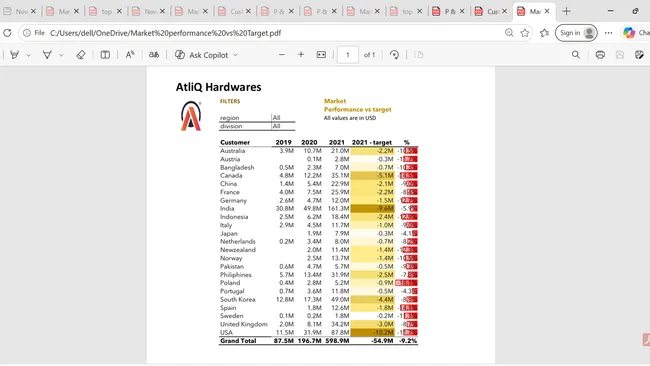Image resolution: width=650 pixels, height=366 pixels.
Task: Click the Translate icon in PDF toolbar
Action: click(154, 55)
